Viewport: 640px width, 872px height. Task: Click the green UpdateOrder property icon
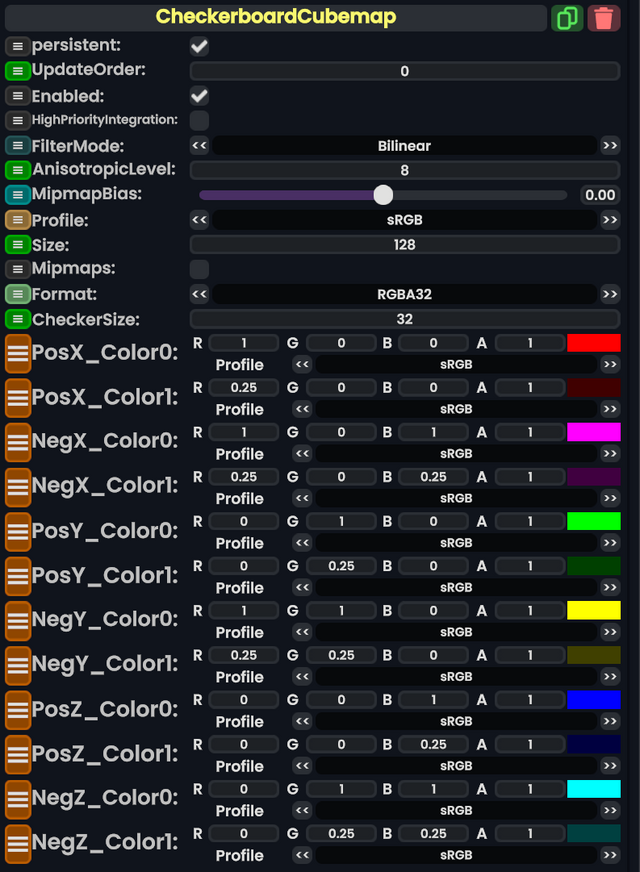click(15, 70)
